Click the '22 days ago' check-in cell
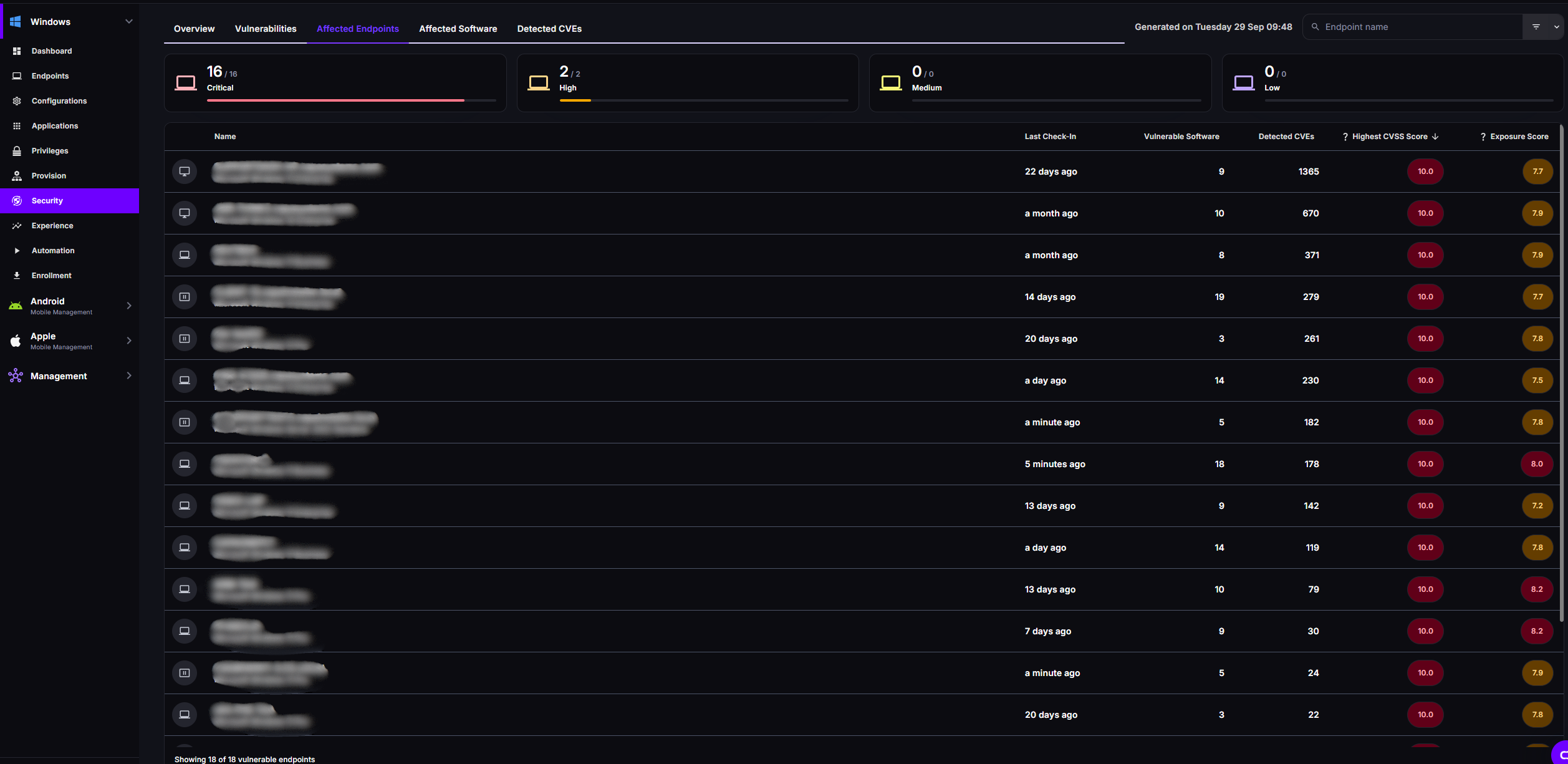1568x764 pixels. pos(1051,172)
